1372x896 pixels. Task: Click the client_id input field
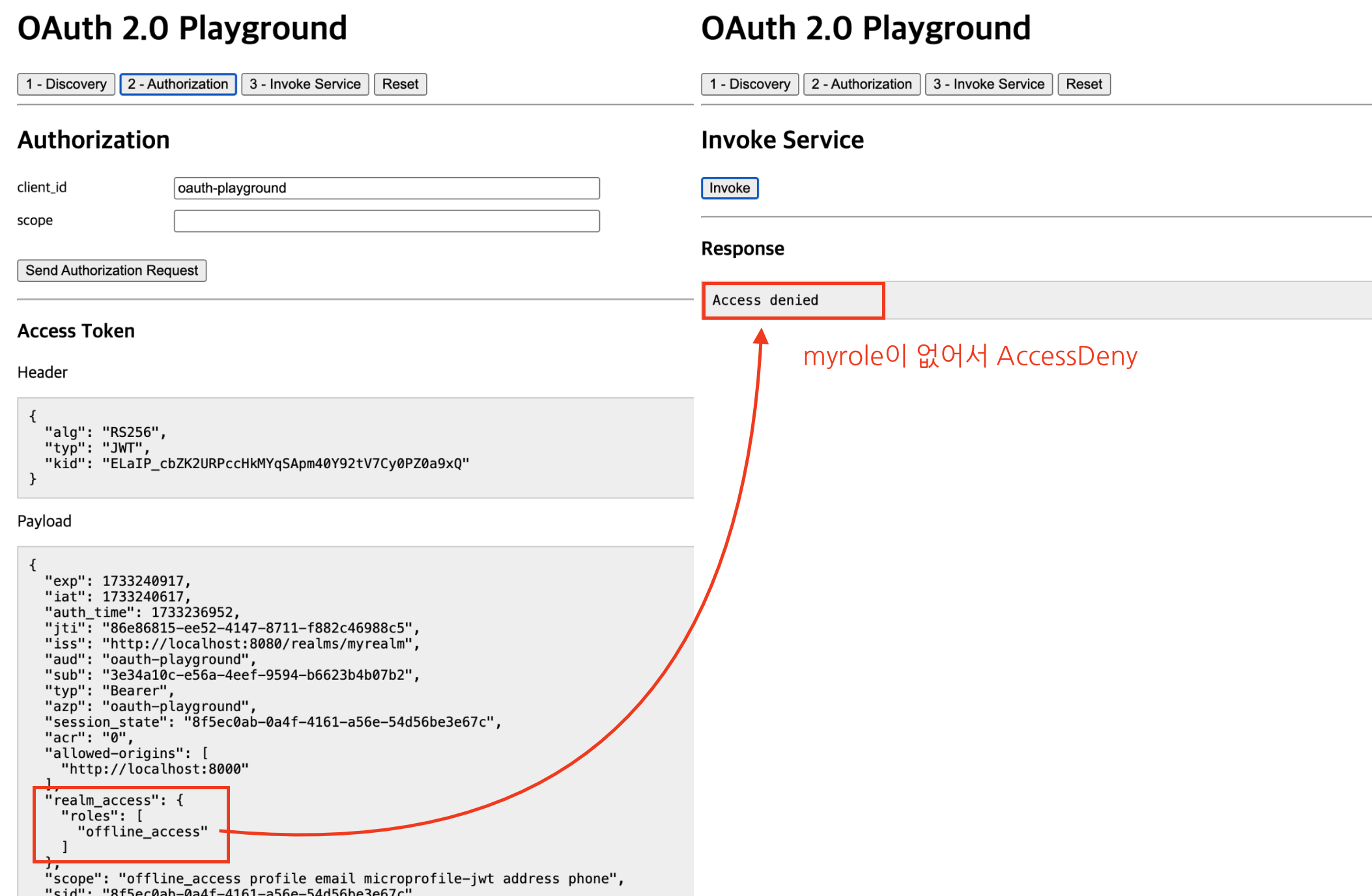pos(386,188)
